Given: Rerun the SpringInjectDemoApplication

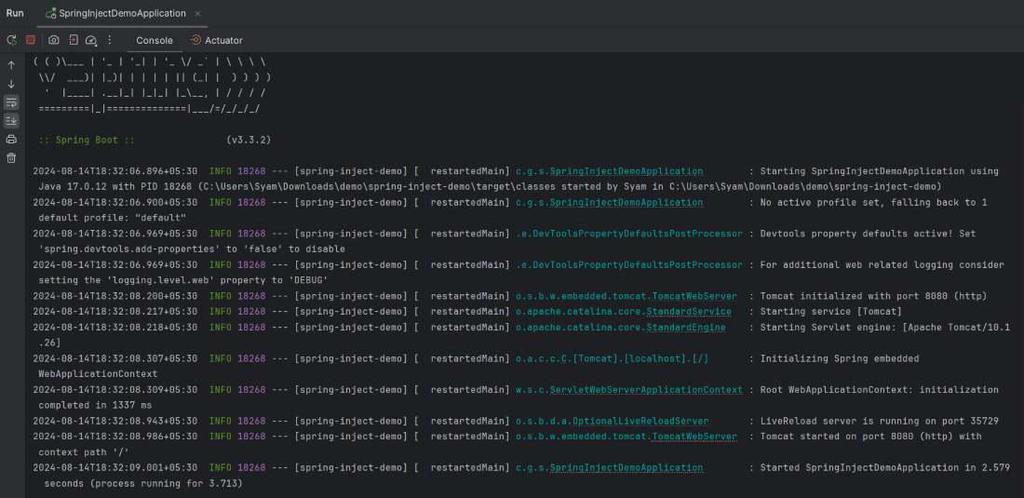Looking at the screenshot, I should point(12,40).
